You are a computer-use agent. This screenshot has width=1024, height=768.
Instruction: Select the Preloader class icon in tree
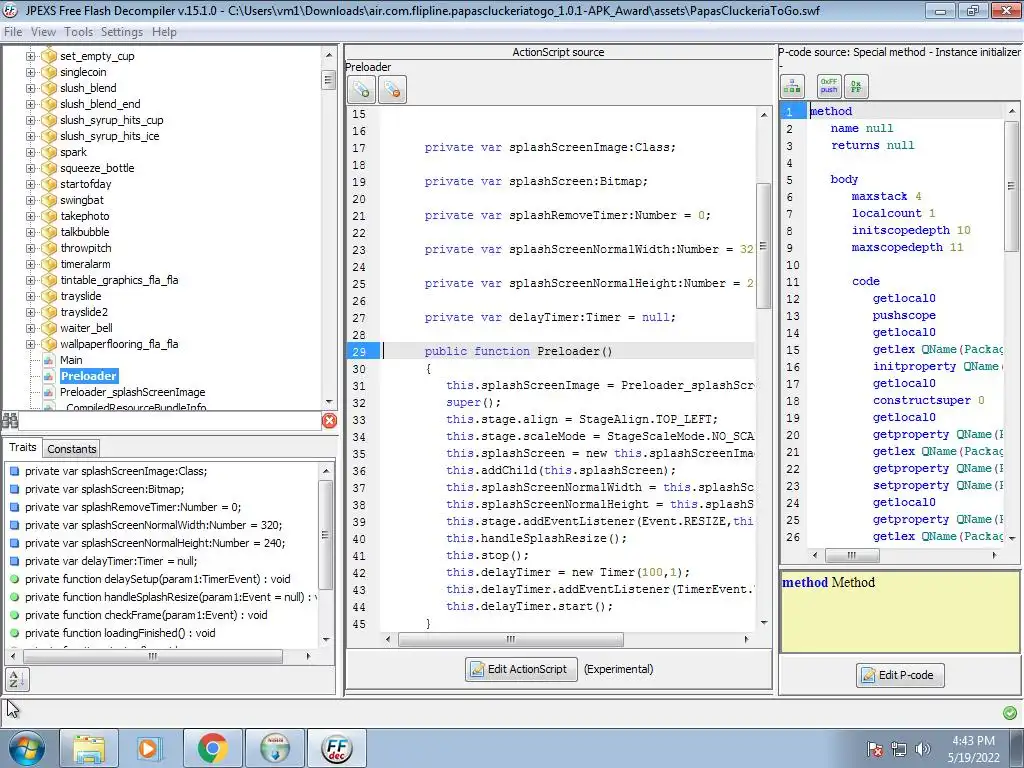tap(49, 376)
